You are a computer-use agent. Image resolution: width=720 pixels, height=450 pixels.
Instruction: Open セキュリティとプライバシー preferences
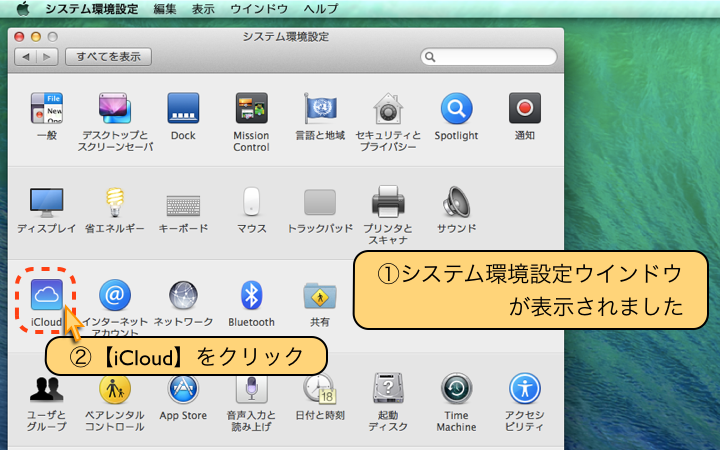pyautogui.click(x=388, y=108)
